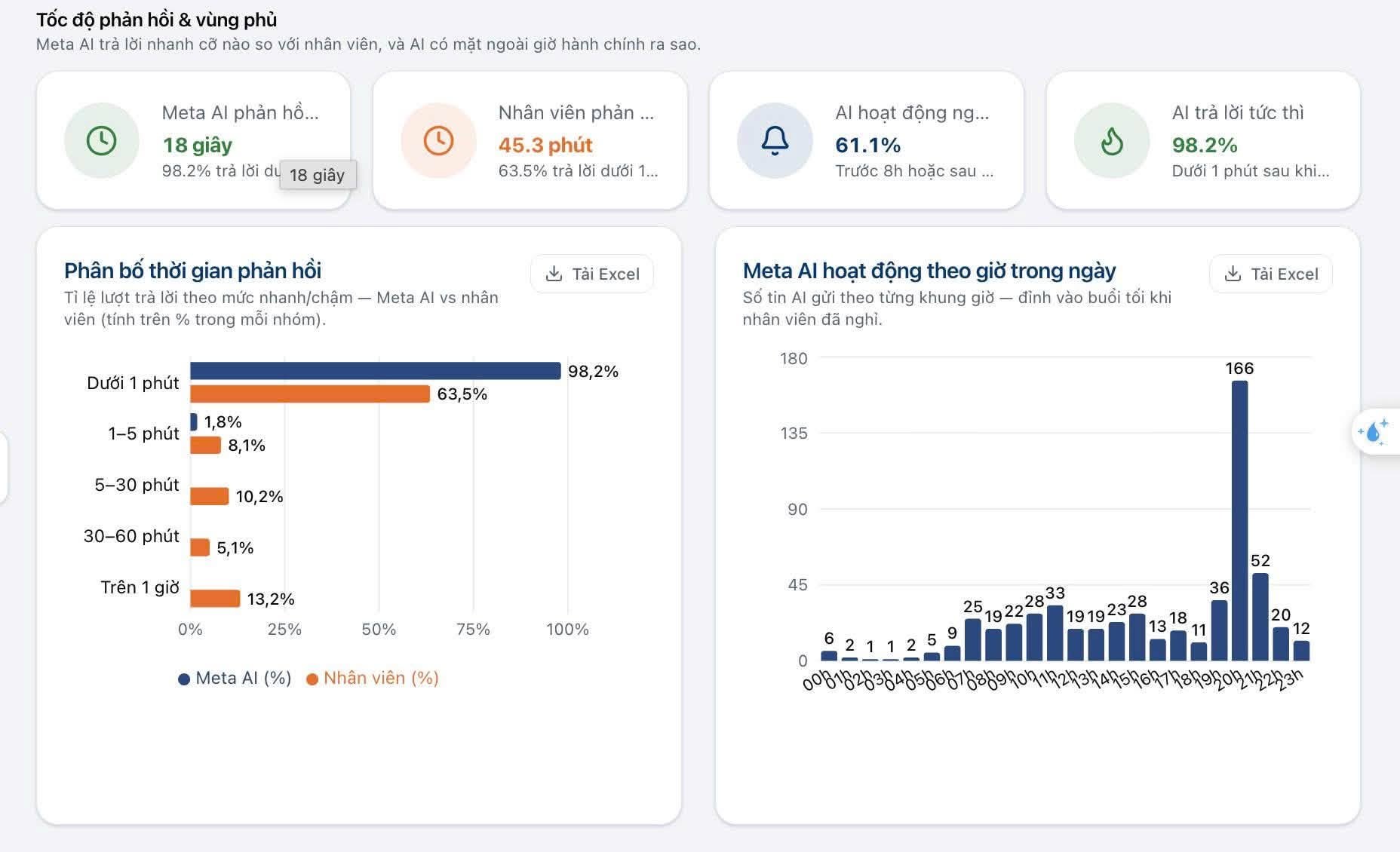Click the 98,2% Meta AI bar for Dưới 1 phút

point(376,371)
